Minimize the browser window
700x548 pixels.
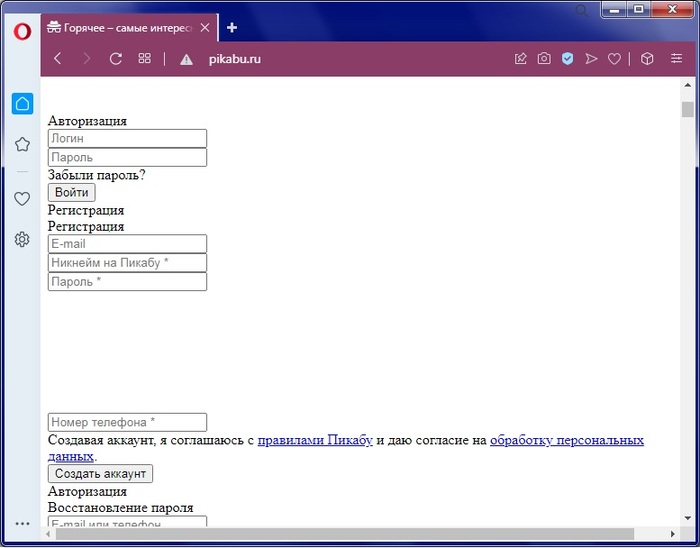tap(615, 9)
